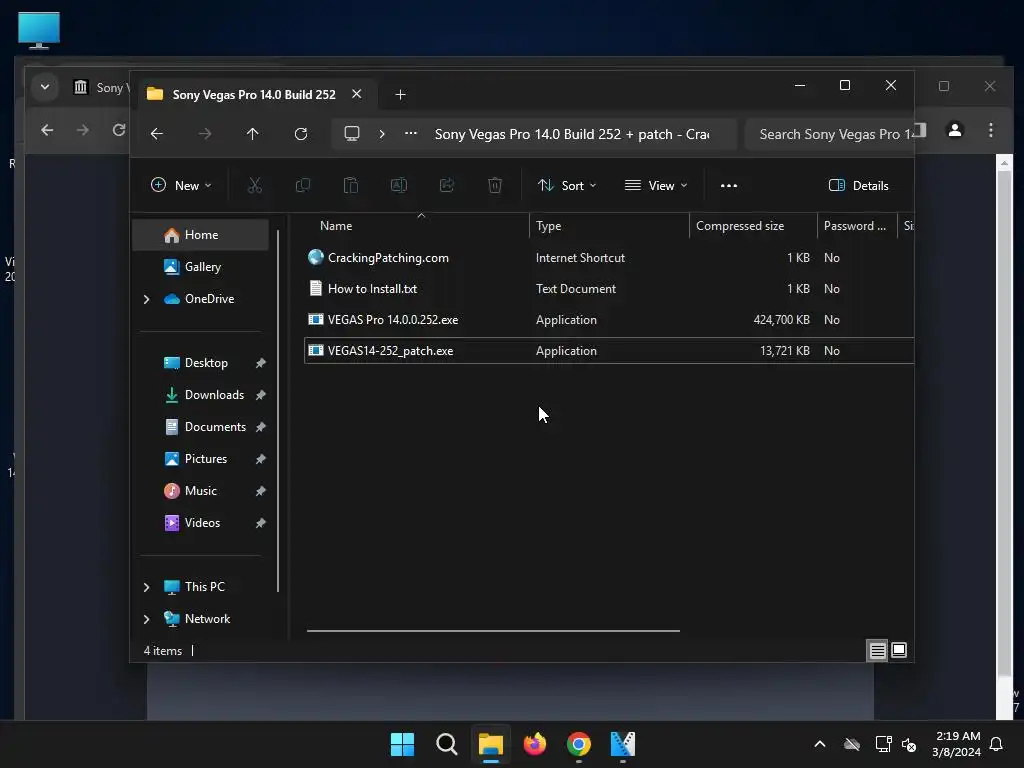Click the Cut scissors icon in toolbar
The image size is (1024, 768).
[x=255, y=185]
